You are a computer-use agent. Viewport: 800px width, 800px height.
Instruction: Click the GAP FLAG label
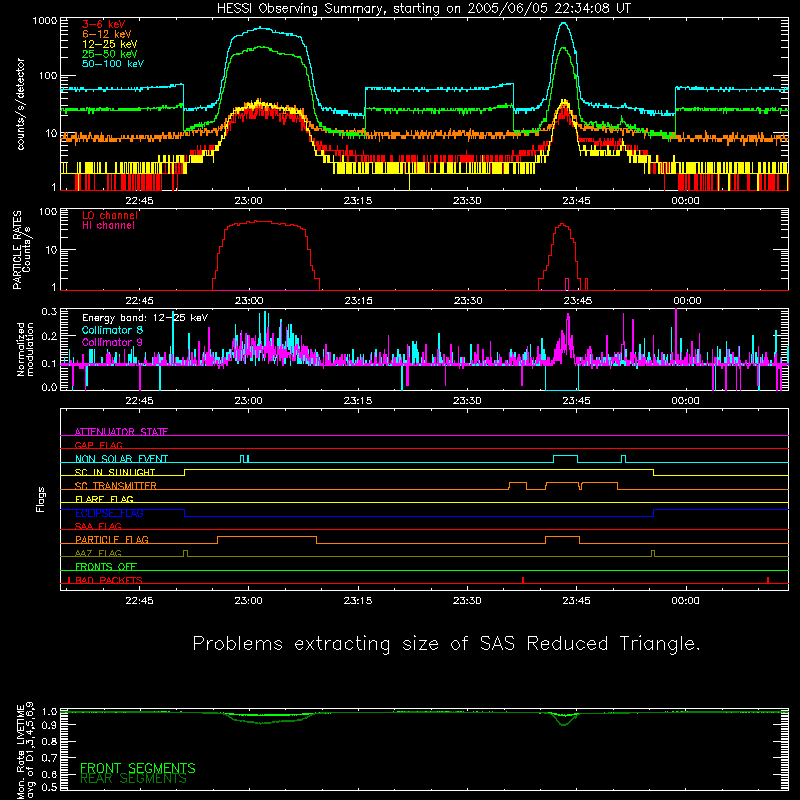98,445
